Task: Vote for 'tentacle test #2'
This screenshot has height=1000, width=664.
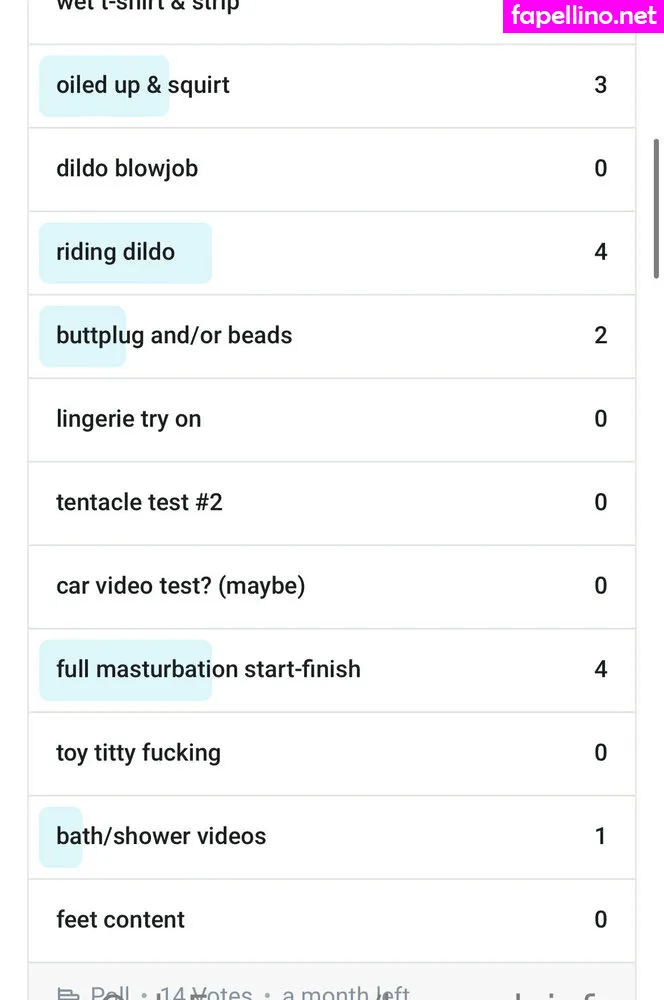Action: coord(139,502)
